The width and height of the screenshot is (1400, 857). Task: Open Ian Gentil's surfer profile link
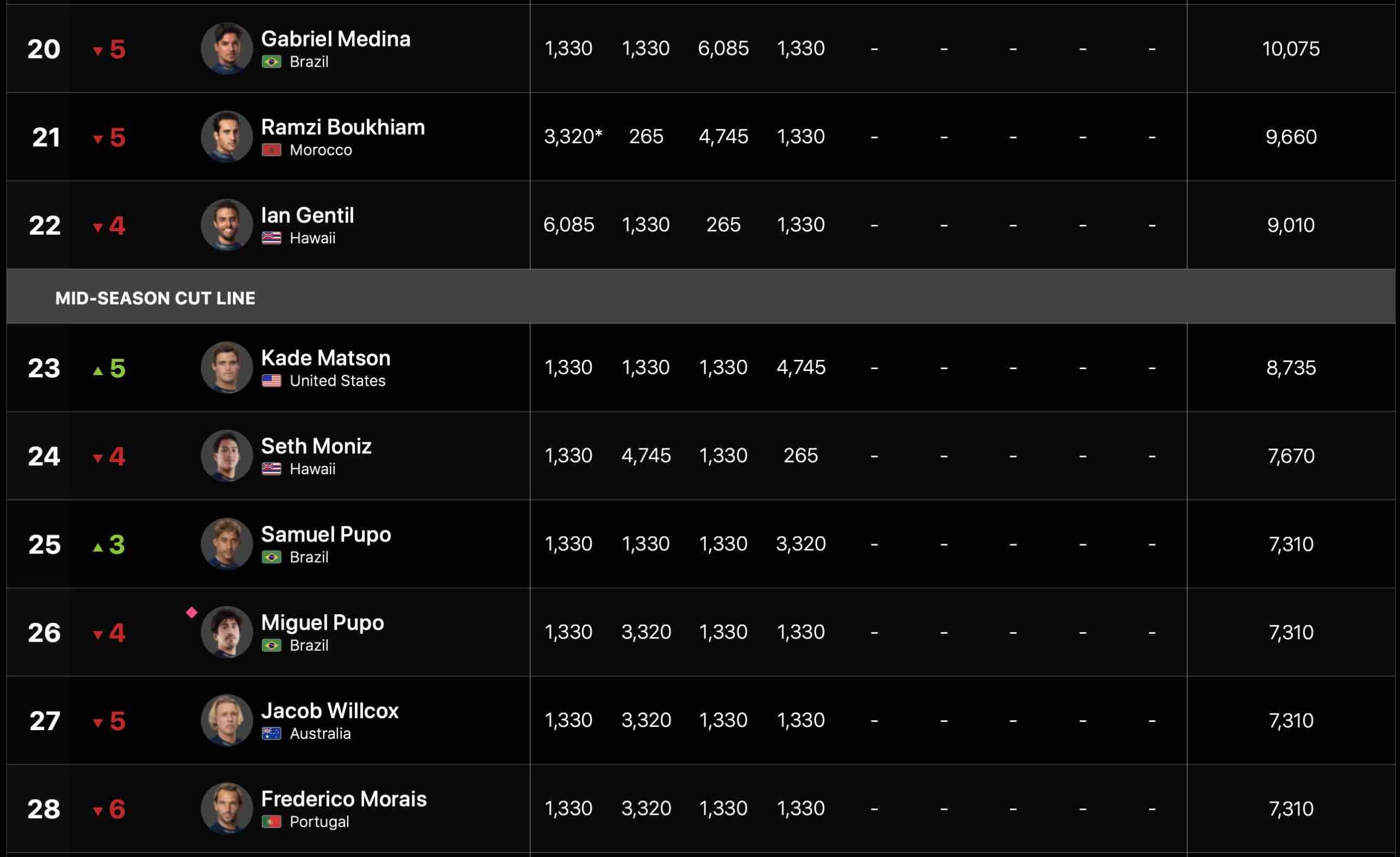307,215
